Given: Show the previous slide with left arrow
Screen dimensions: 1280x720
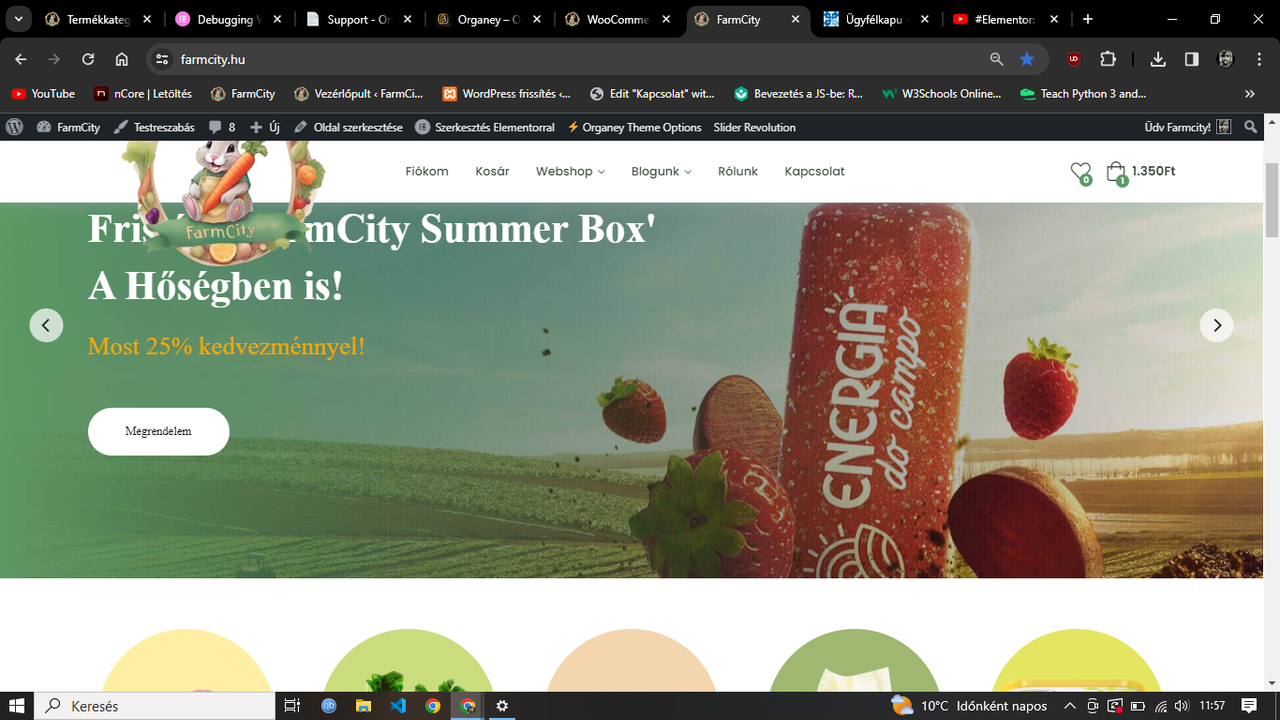Looking at the screenshot, I should point(46,325).
